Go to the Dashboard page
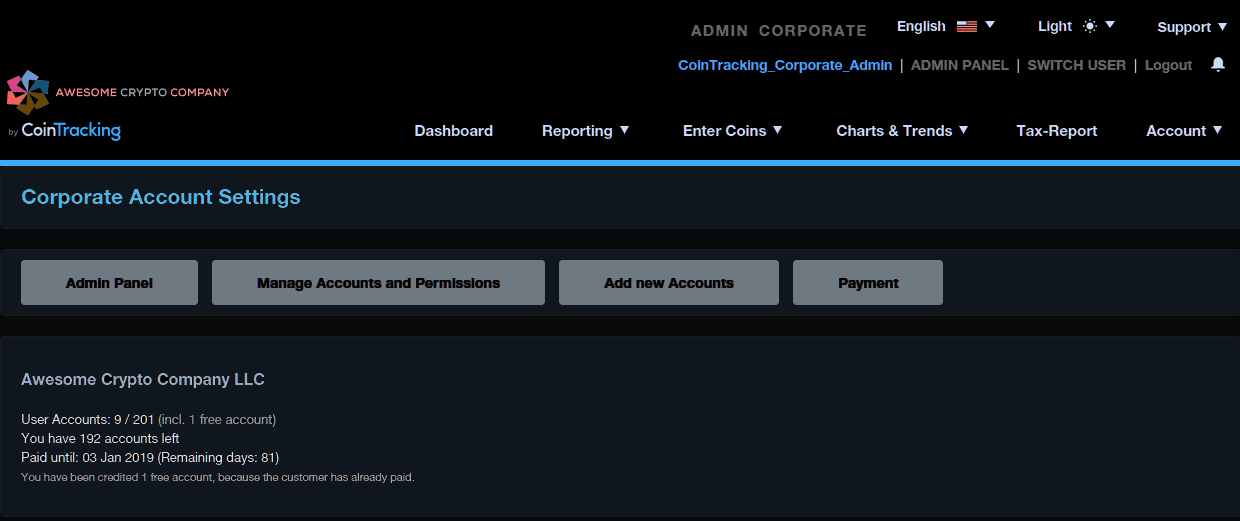The height and width of the screenshot is (521, 1240). point(453,131)
